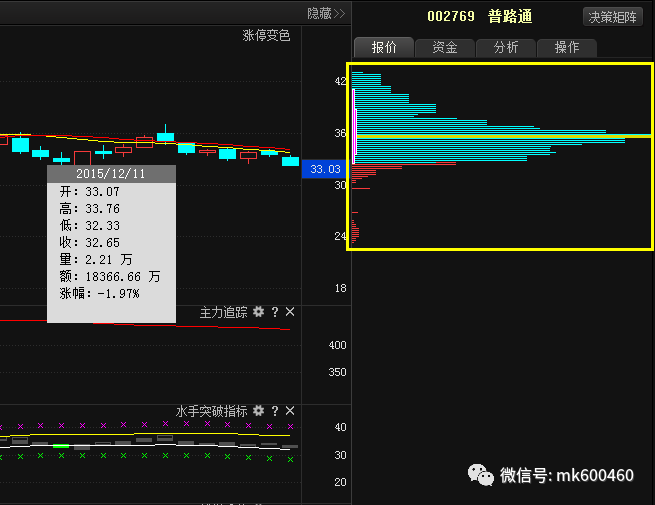Click the stock name 普路通
This screenshot has height=505, width=655.
click(x=511, y=17)
